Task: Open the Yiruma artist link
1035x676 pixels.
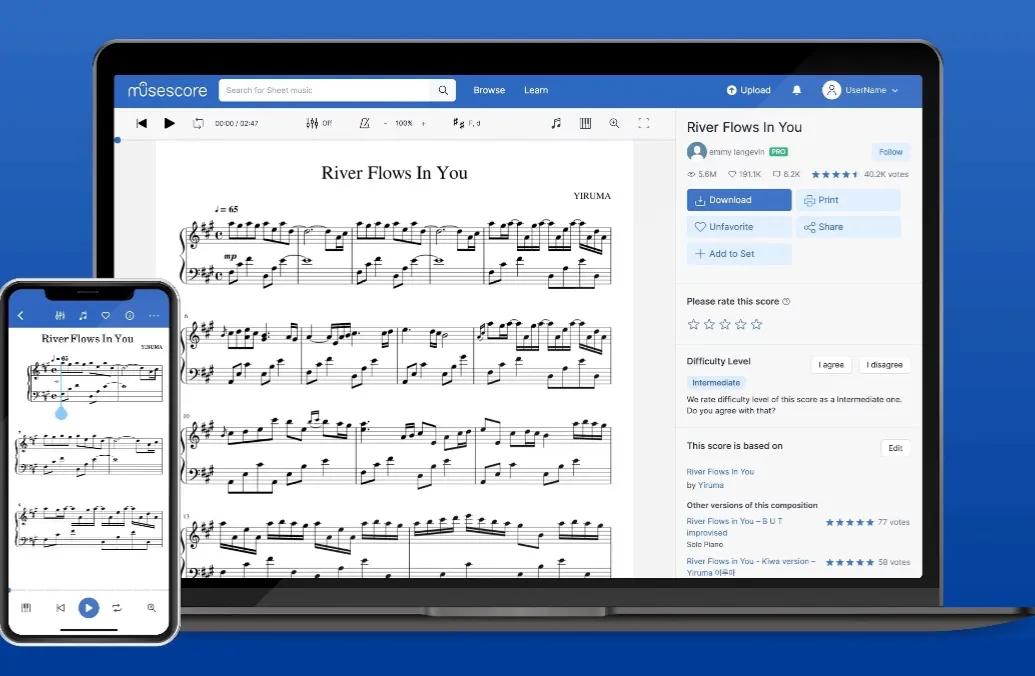Action: pyautogui.click(x=711, y=485)
